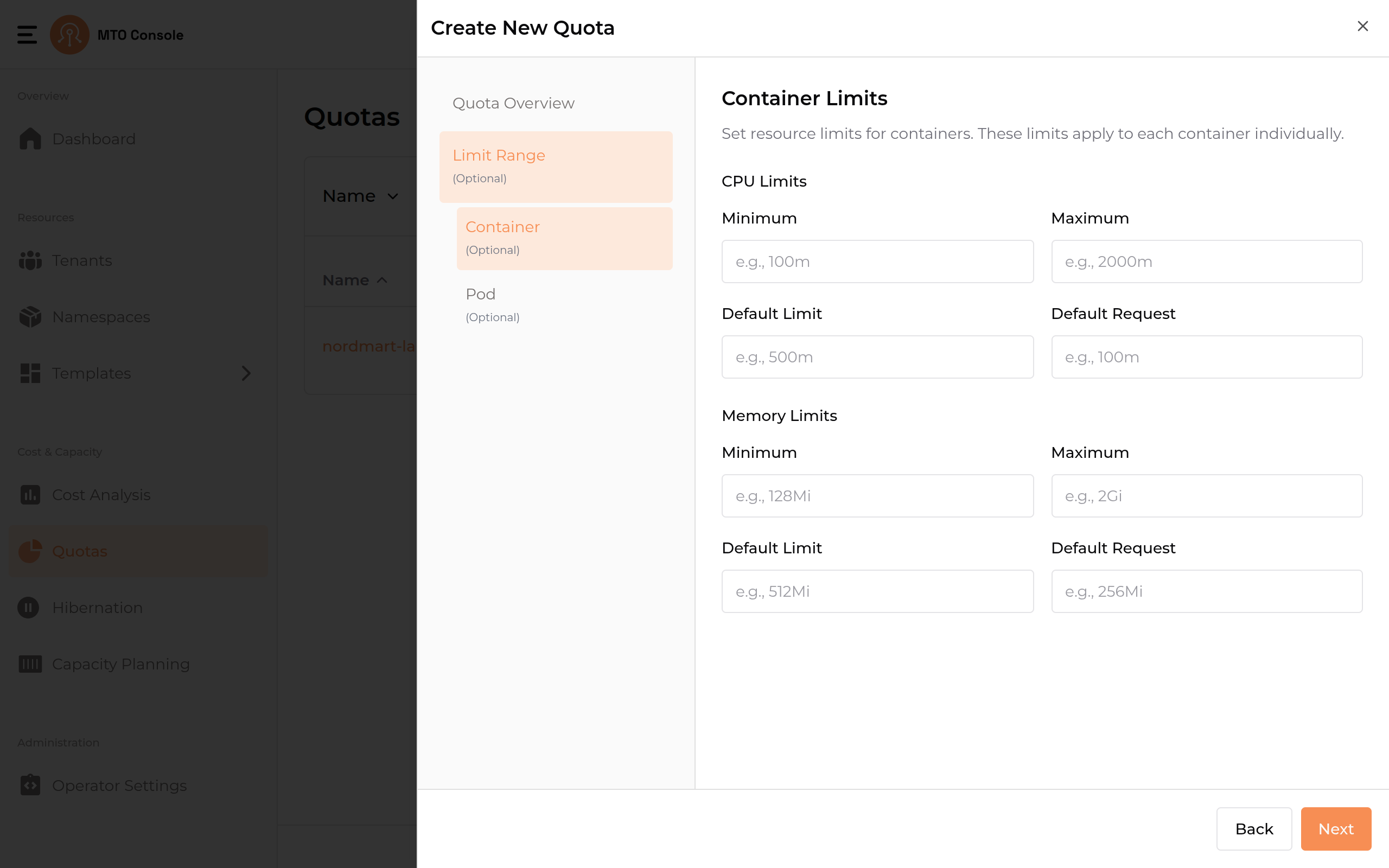Close the Create New Quota dialog
The width and height of the screenshot is (1389, 868).
tap(1362, 27)
